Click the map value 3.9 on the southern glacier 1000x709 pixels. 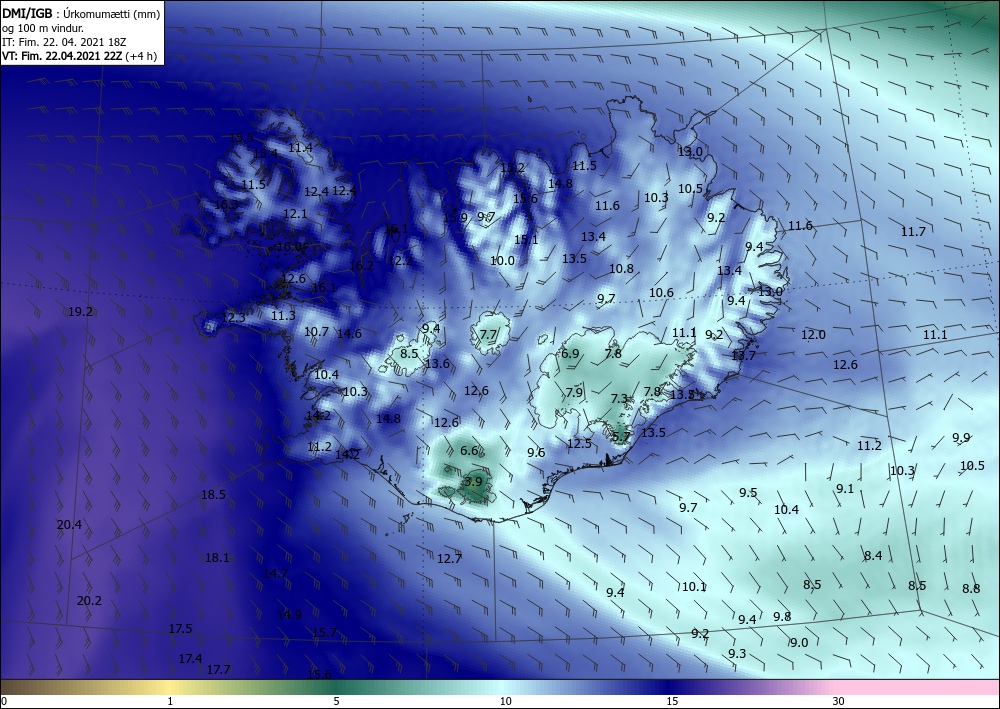click(x=473, y=481)
